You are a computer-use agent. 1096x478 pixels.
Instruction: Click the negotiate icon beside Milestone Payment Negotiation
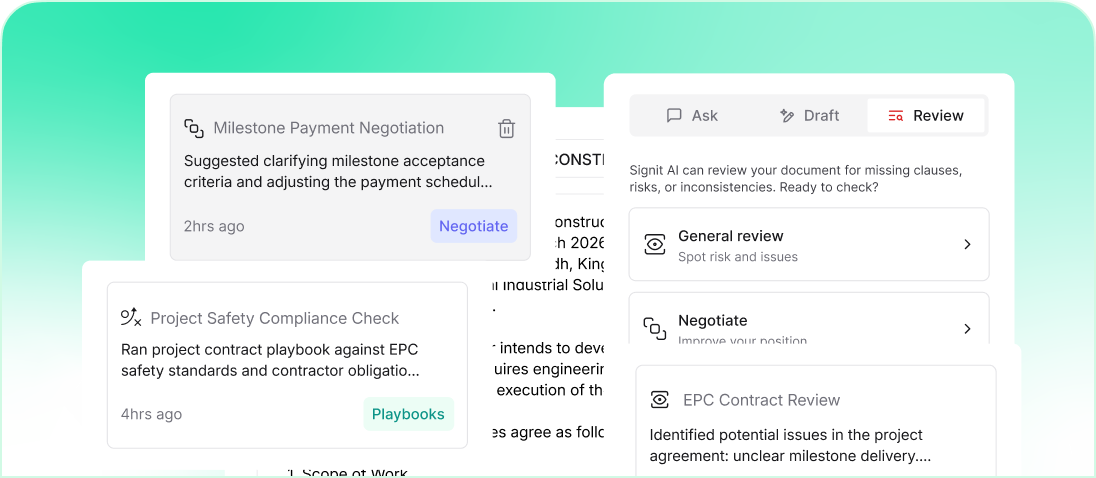point(194,128)
